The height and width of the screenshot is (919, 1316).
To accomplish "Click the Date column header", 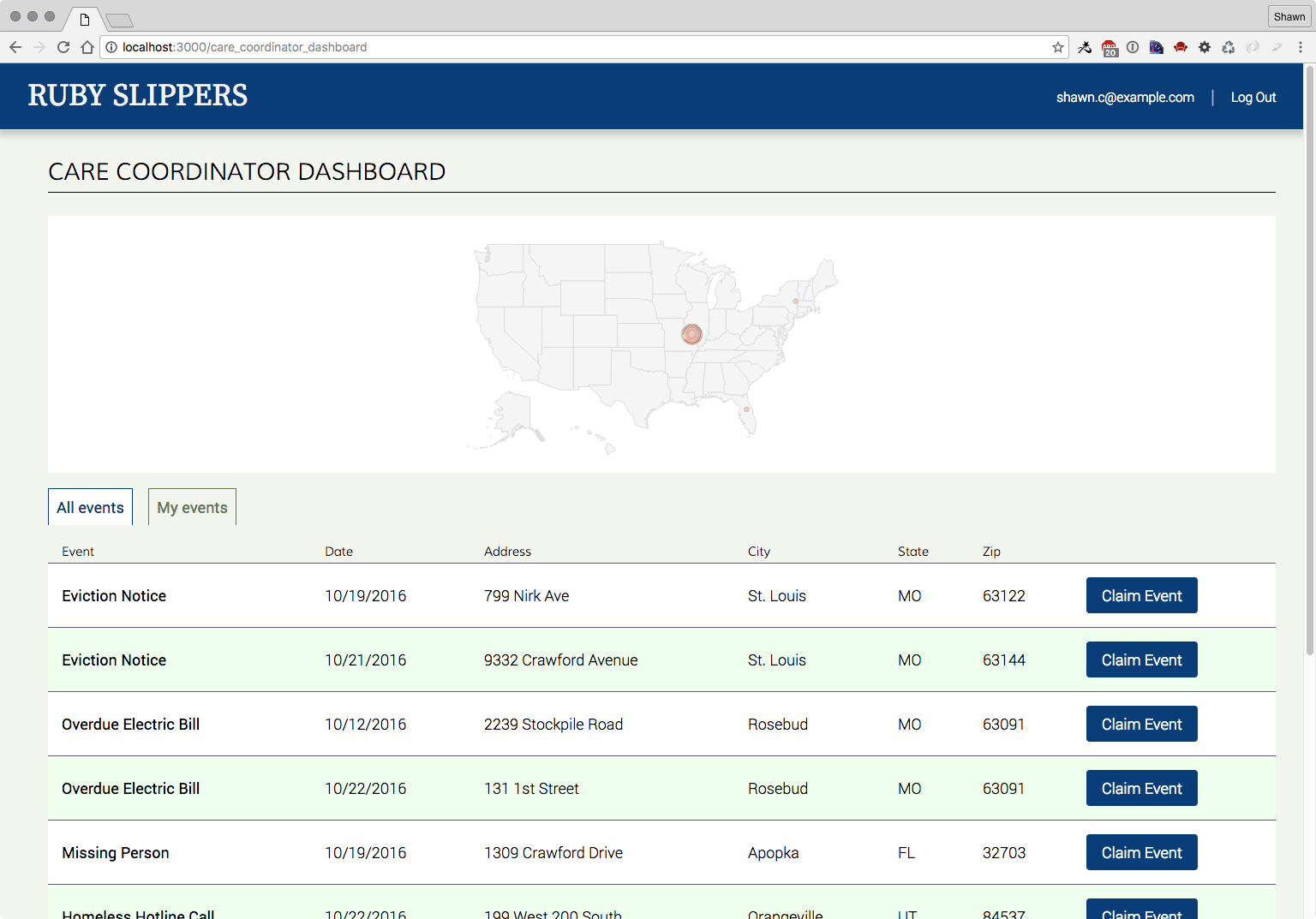I will [x=338, y=552].
